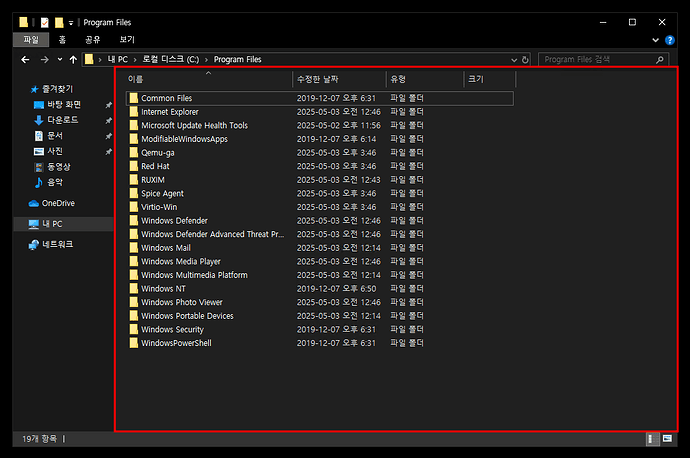This screenshot has width=690, height=458.
Task: Select the Internet Explorer folder icon
Action: pos(133,112)
